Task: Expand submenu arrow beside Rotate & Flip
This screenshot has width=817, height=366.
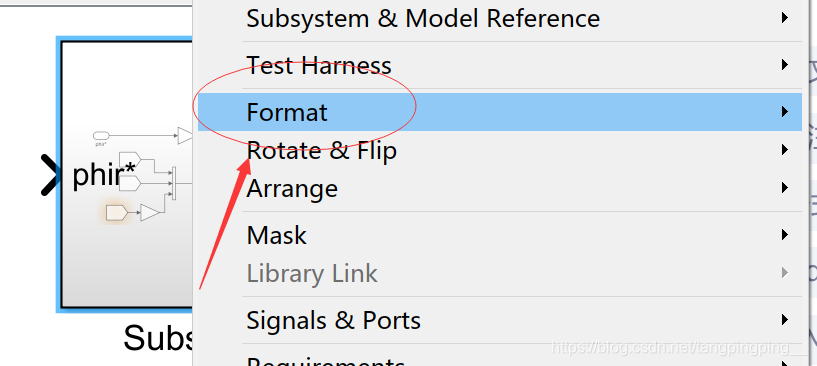Action: 785,150
